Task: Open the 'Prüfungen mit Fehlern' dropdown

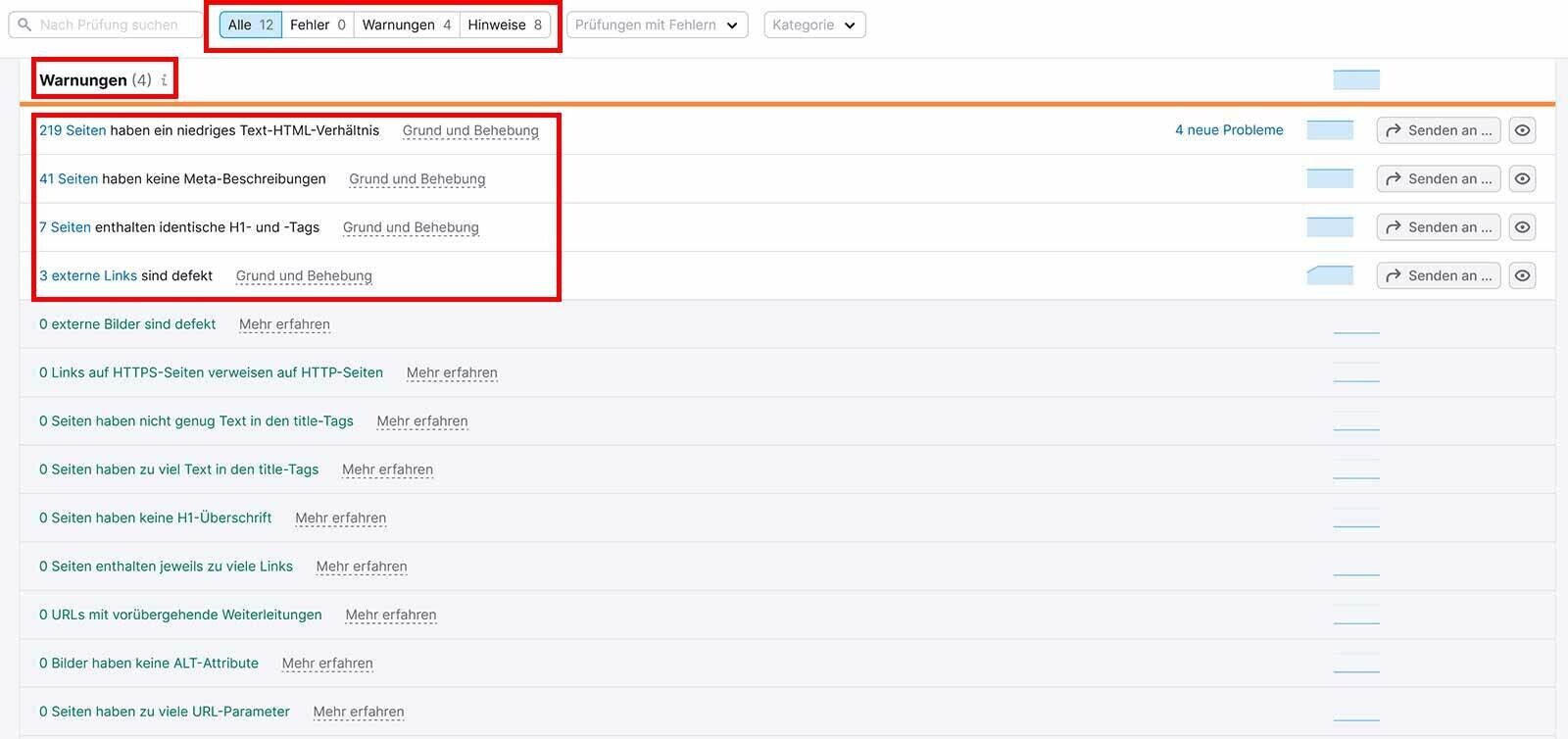Action: tap(658, 25)
